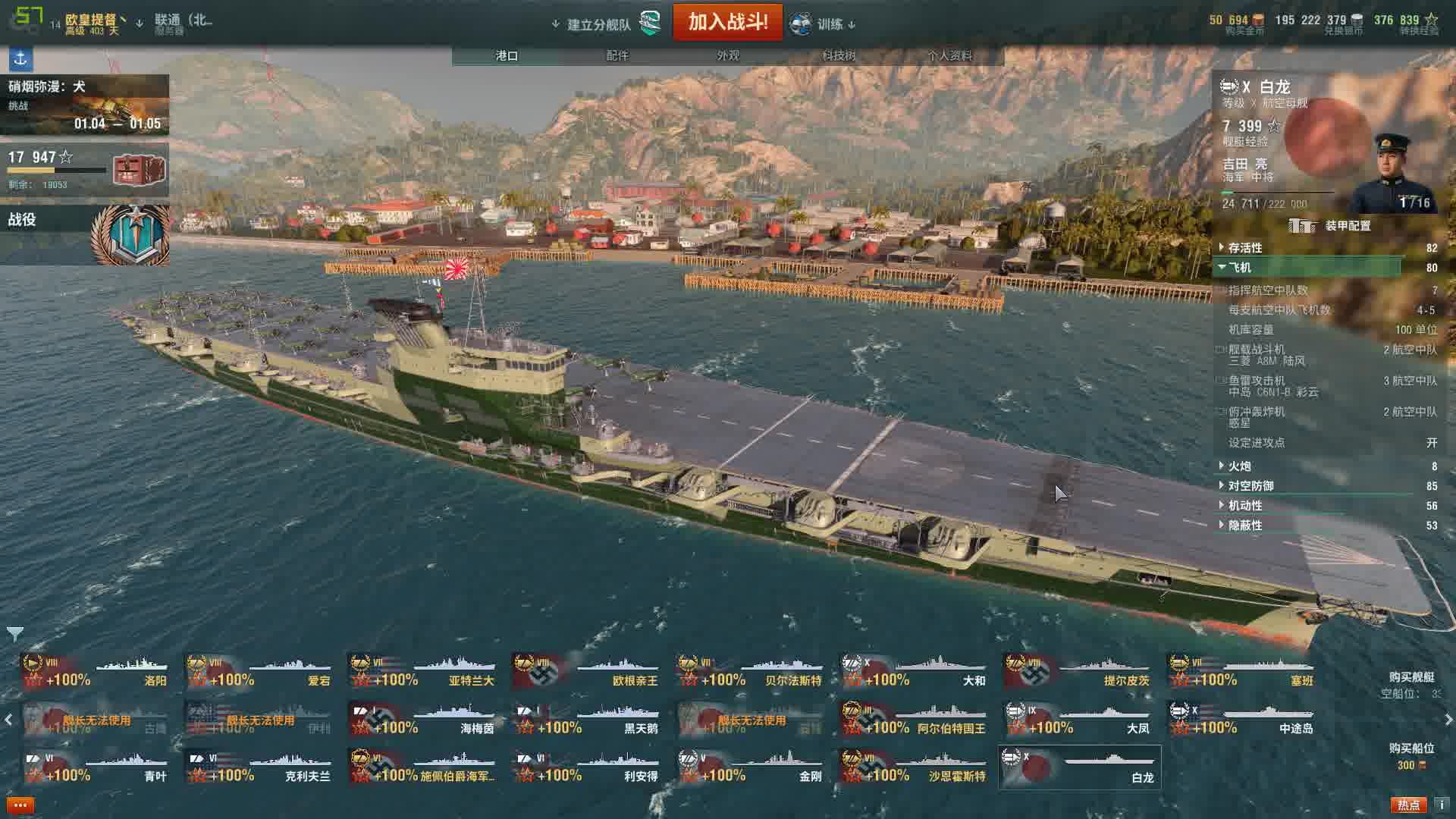
Task: Click the 热点 button
Action: pos(1408,805)
